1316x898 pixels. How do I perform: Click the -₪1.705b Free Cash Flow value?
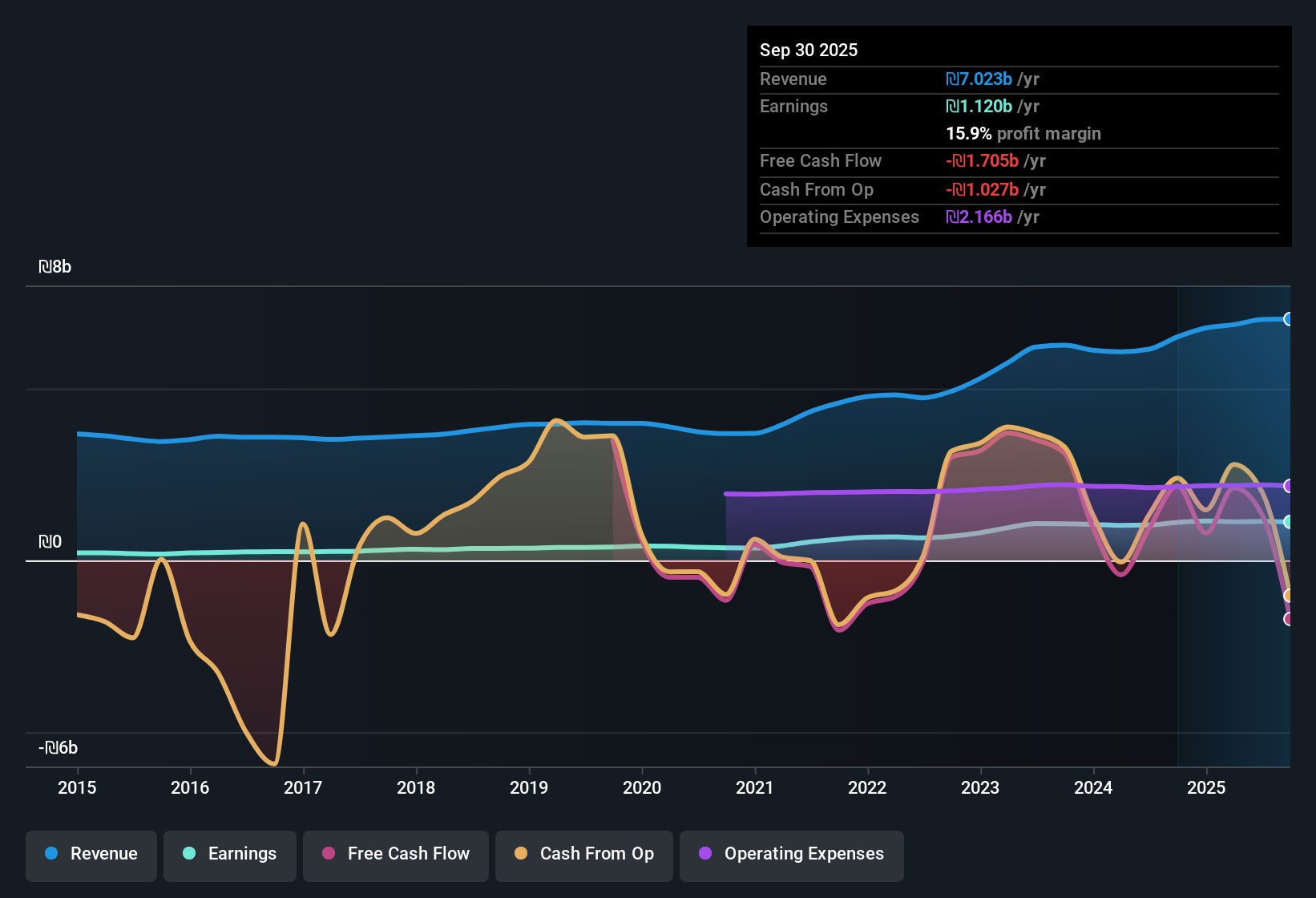(x=983, y=160)
